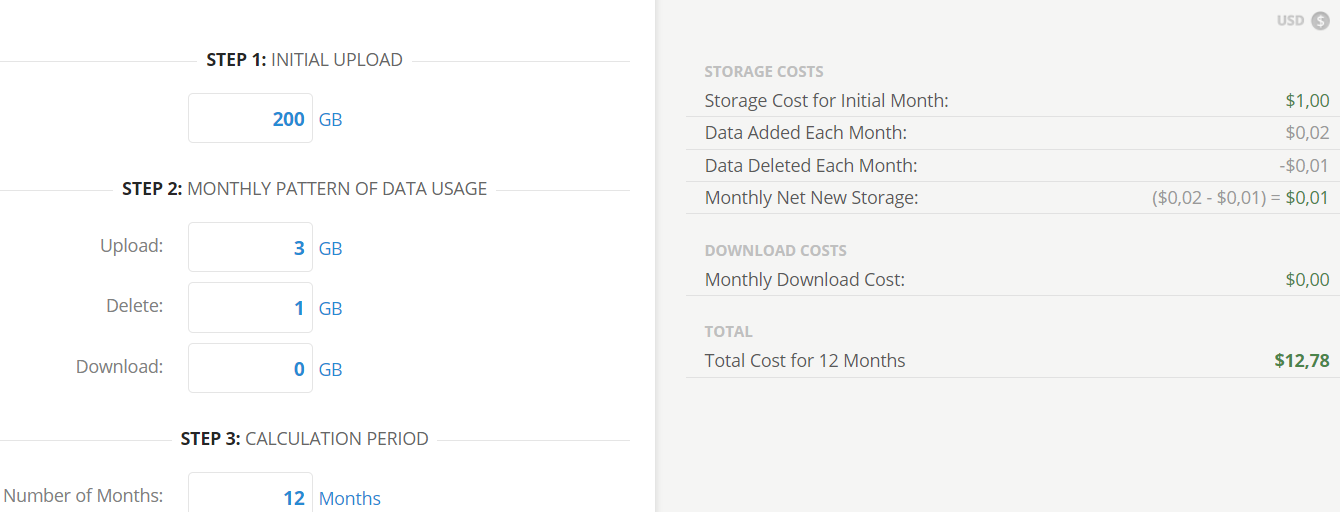Click the Step 3: Calculation Period heading
The height and width of the screenshot is (512, 1340).
304,439
